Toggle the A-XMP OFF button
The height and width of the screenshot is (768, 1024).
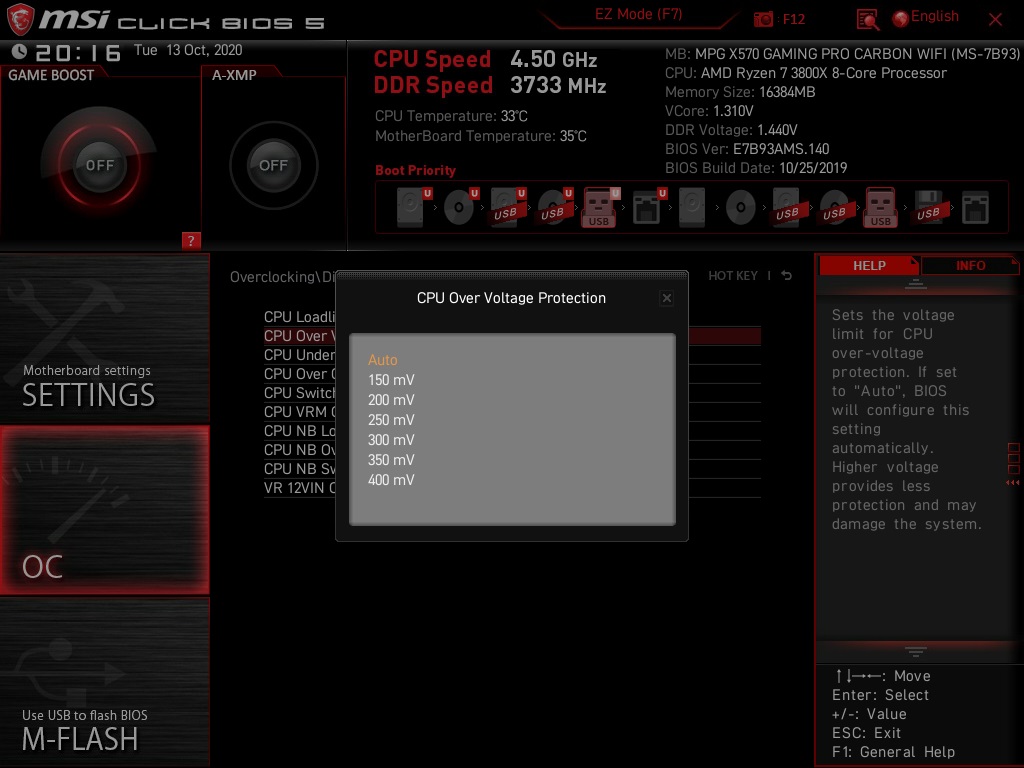(273, 165)
